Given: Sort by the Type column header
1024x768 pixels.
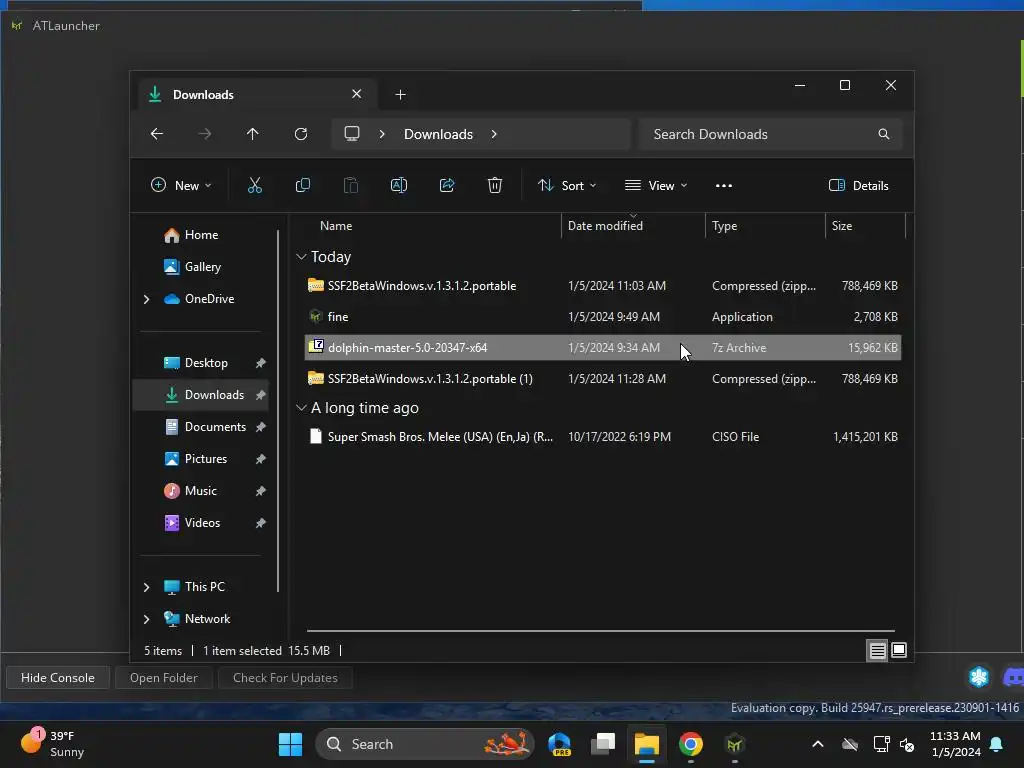Looking at the screenshot, I should [x=765, y=226].
